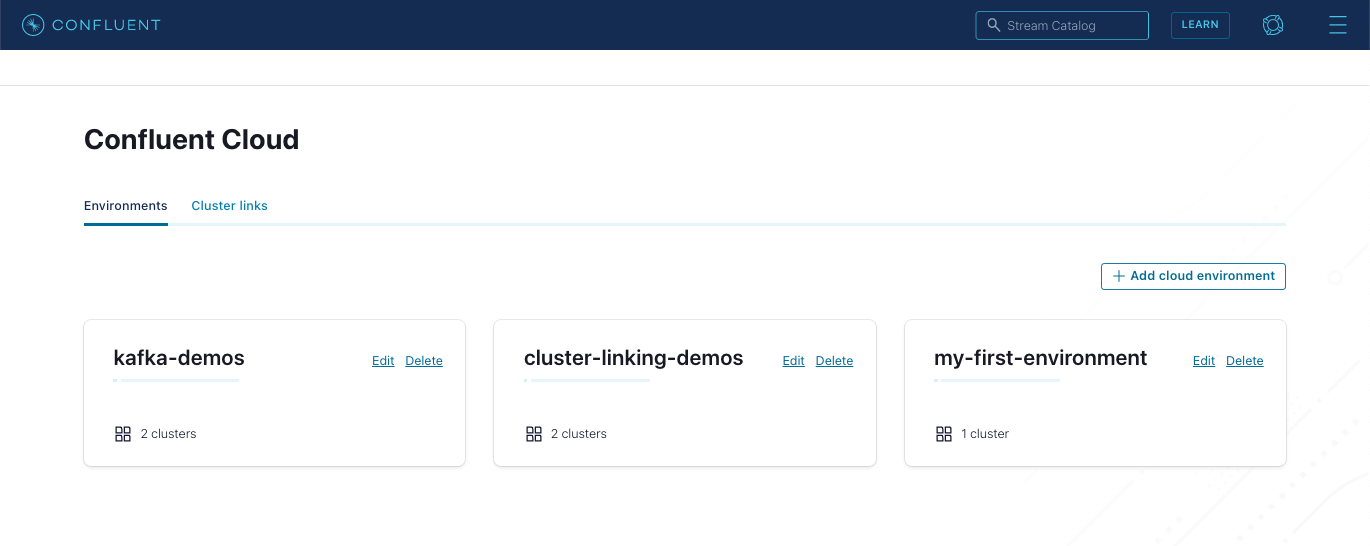
Task: Open the support lifebuoy icon
Action: [1273, 25]
